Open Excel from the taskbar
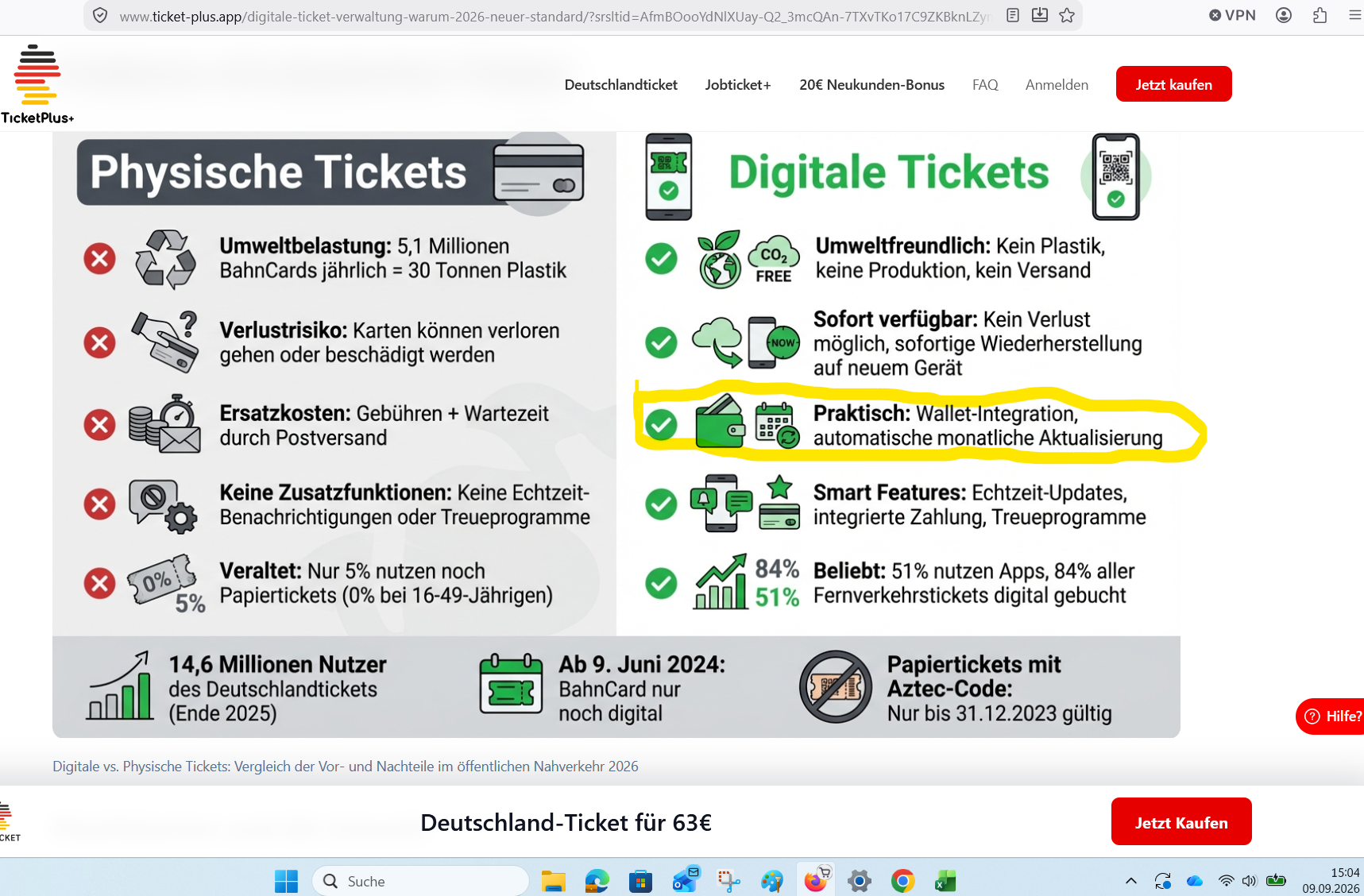 tap(945, 881)
